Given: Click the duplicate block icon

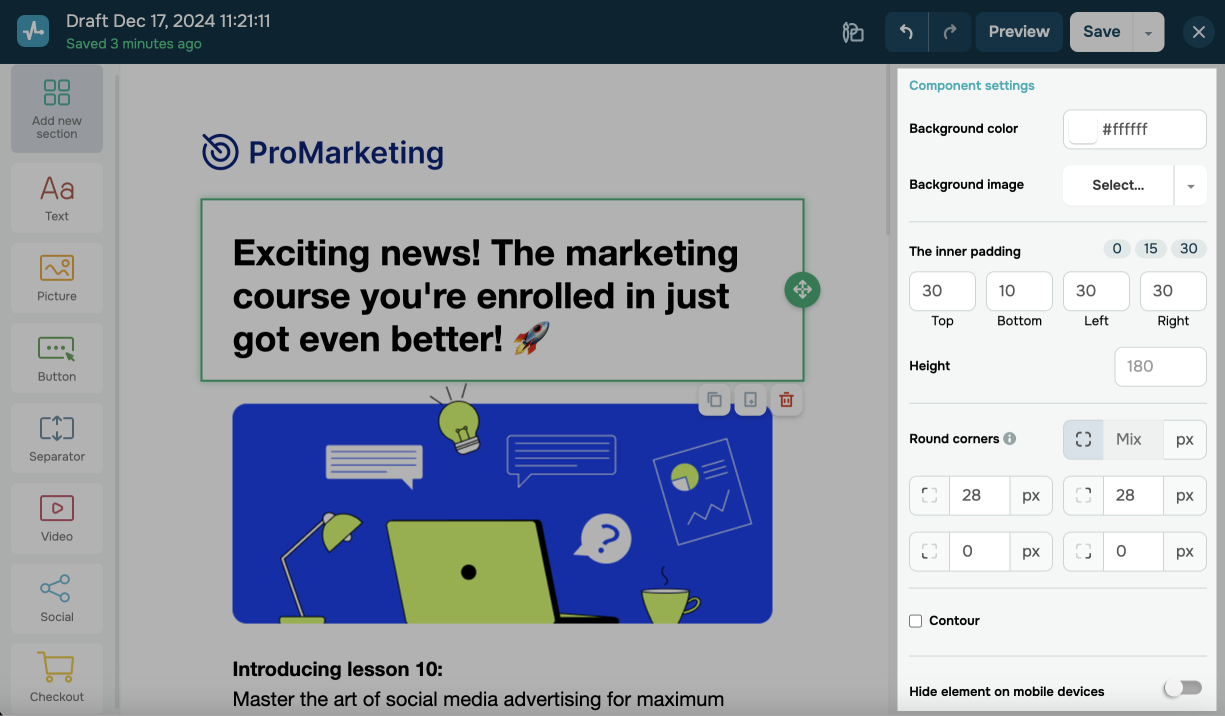Looking at the screenshot, I should (714, 400).
